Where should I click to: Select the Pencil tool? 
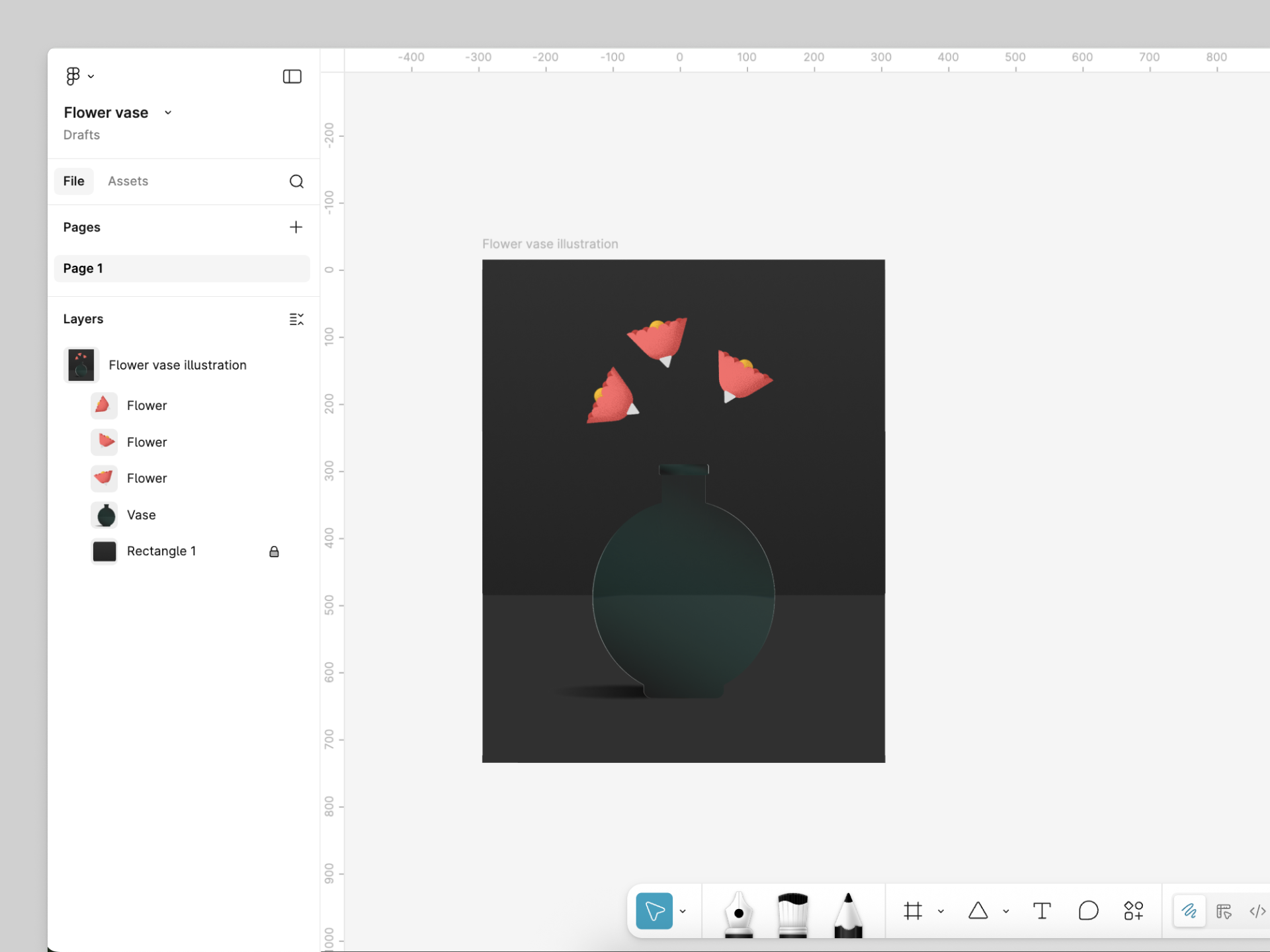(x=848, y=912)
